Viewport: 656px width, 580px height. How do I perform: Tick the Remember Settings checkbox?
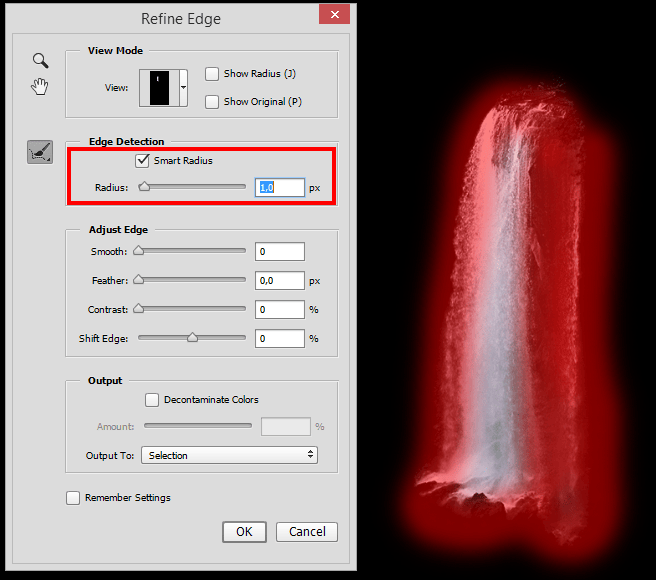pos(73,498)
